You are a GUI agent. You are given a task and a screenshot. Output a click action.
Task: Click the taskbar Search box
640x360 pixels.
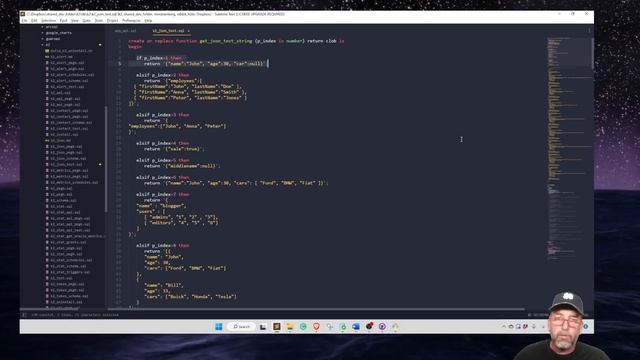click(242, 327)
